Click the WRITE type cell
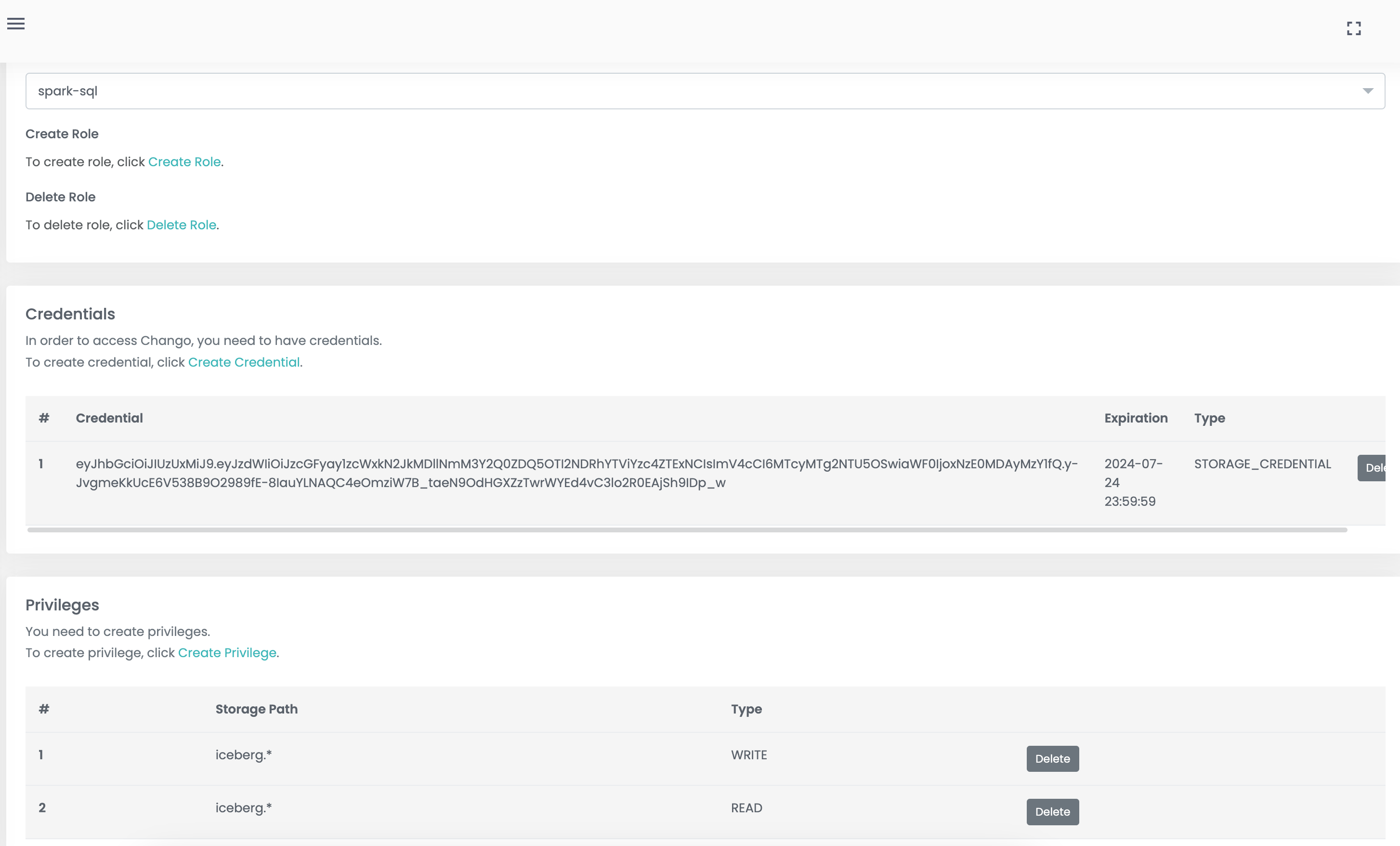1400x846 pixels. point(748,755)
